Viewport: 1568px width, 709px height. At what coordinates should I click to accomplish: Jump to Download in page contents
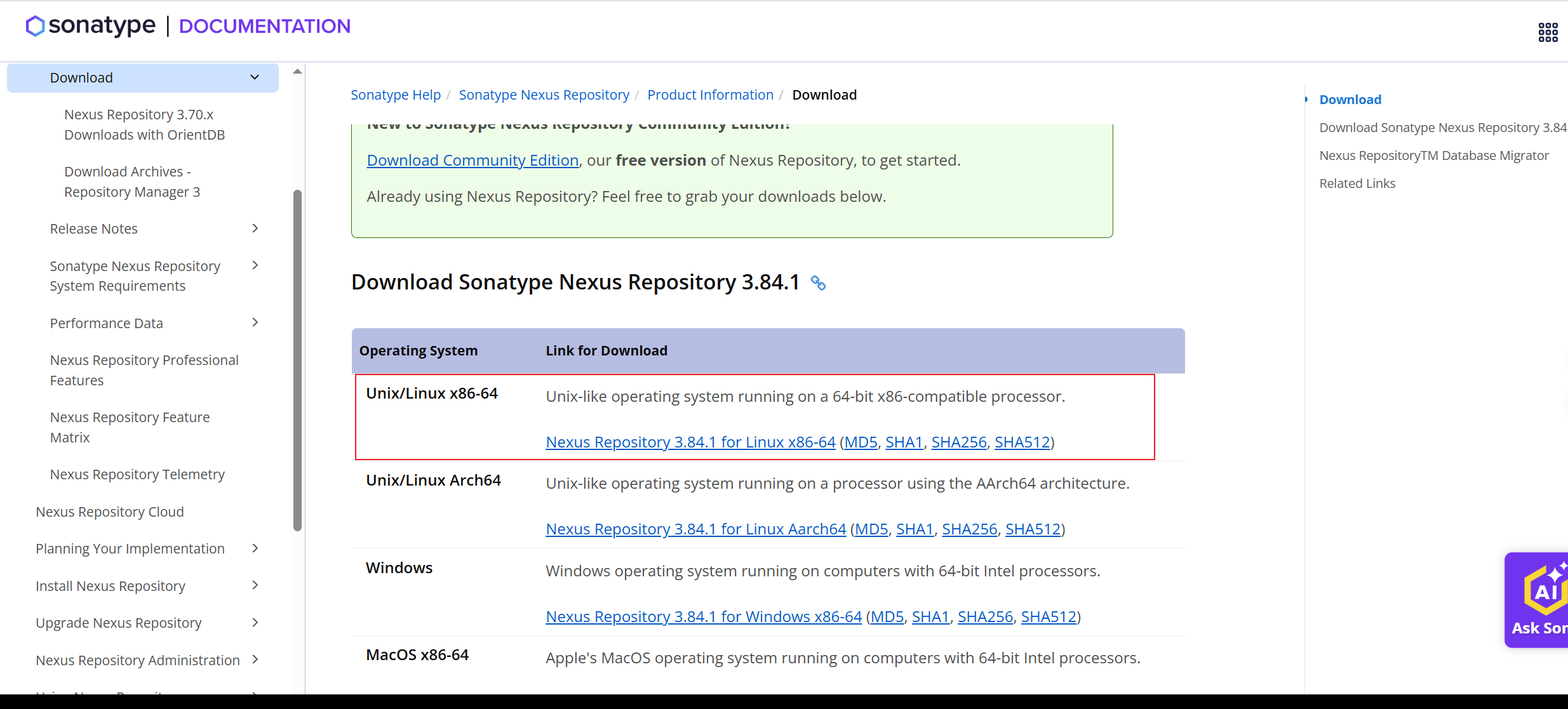tap(1350, 100)
